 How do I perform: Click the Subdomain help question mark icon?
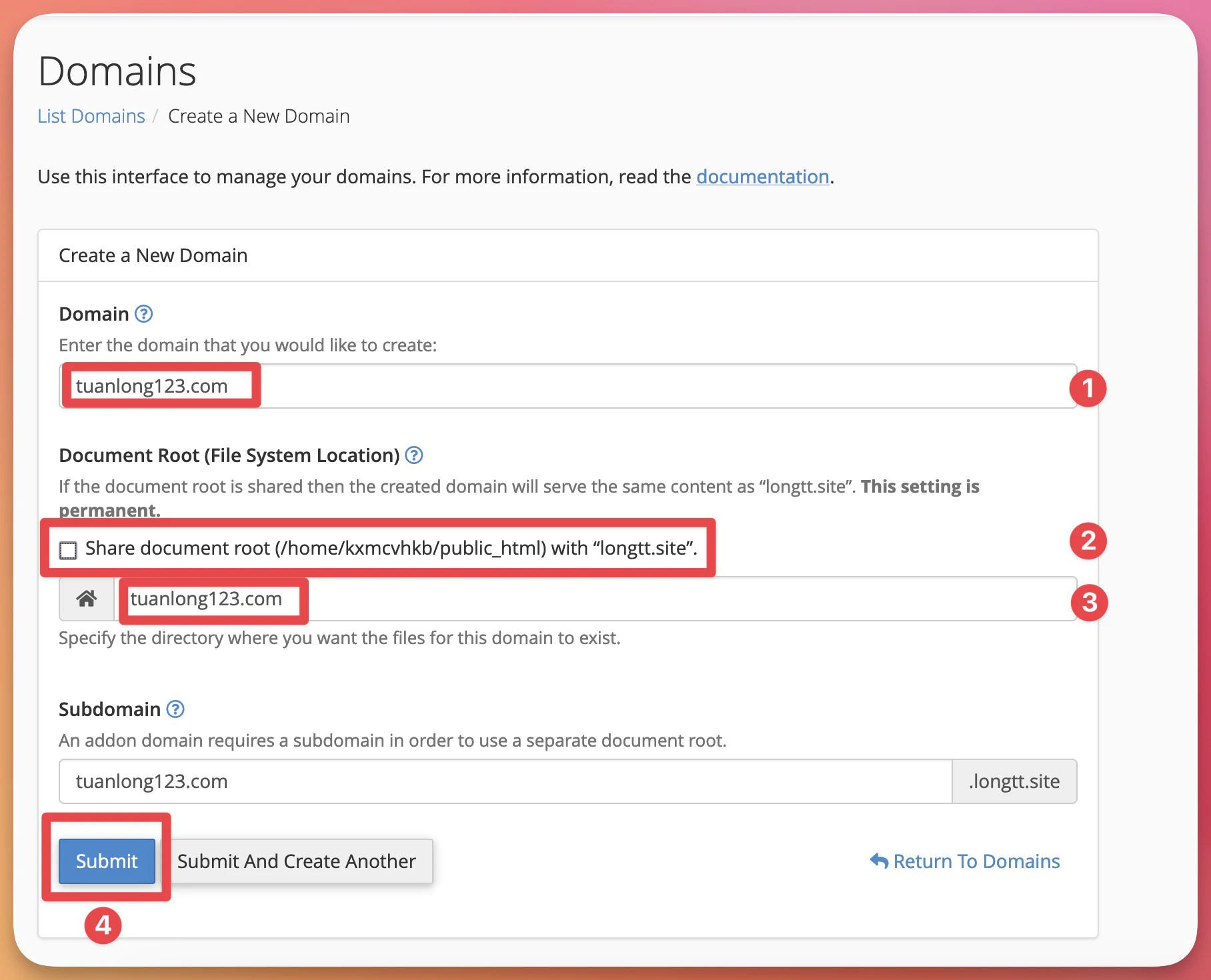point(175,709)
